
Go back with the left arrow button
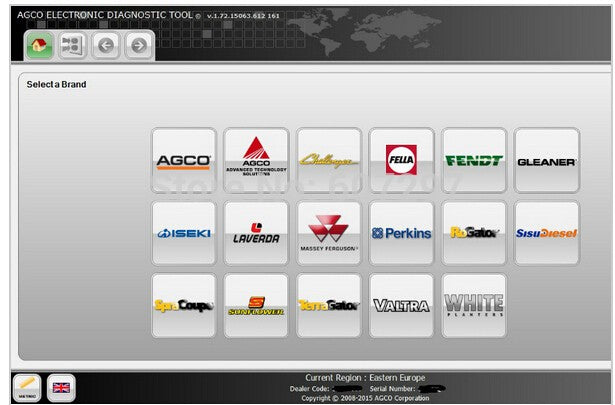(106, 45)
